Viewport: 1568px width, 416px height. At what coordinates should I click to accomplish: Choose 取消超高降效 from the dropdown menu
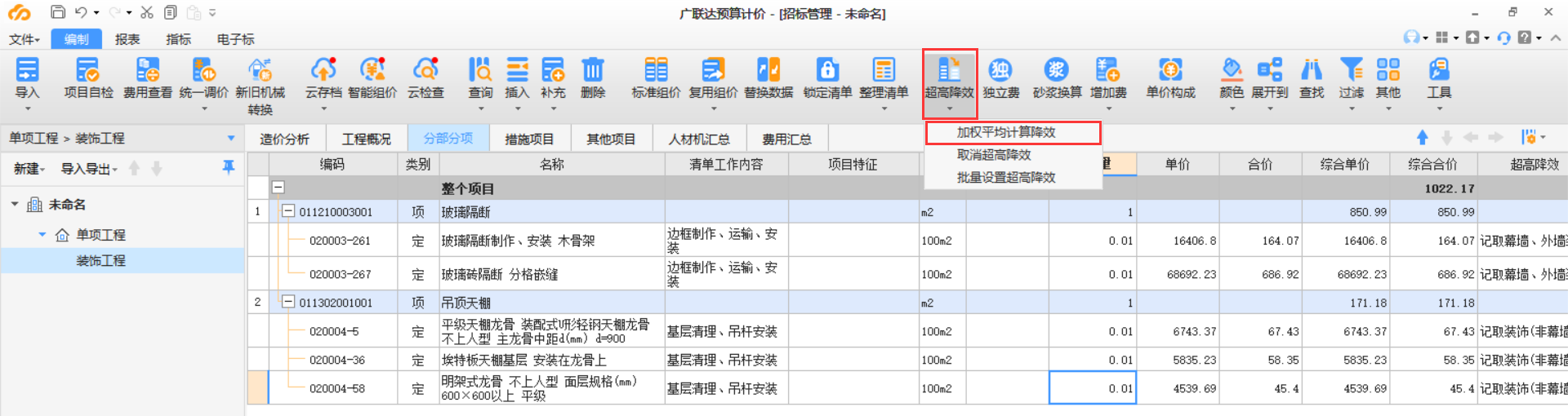pyautogui.click(x=994, y=155)
